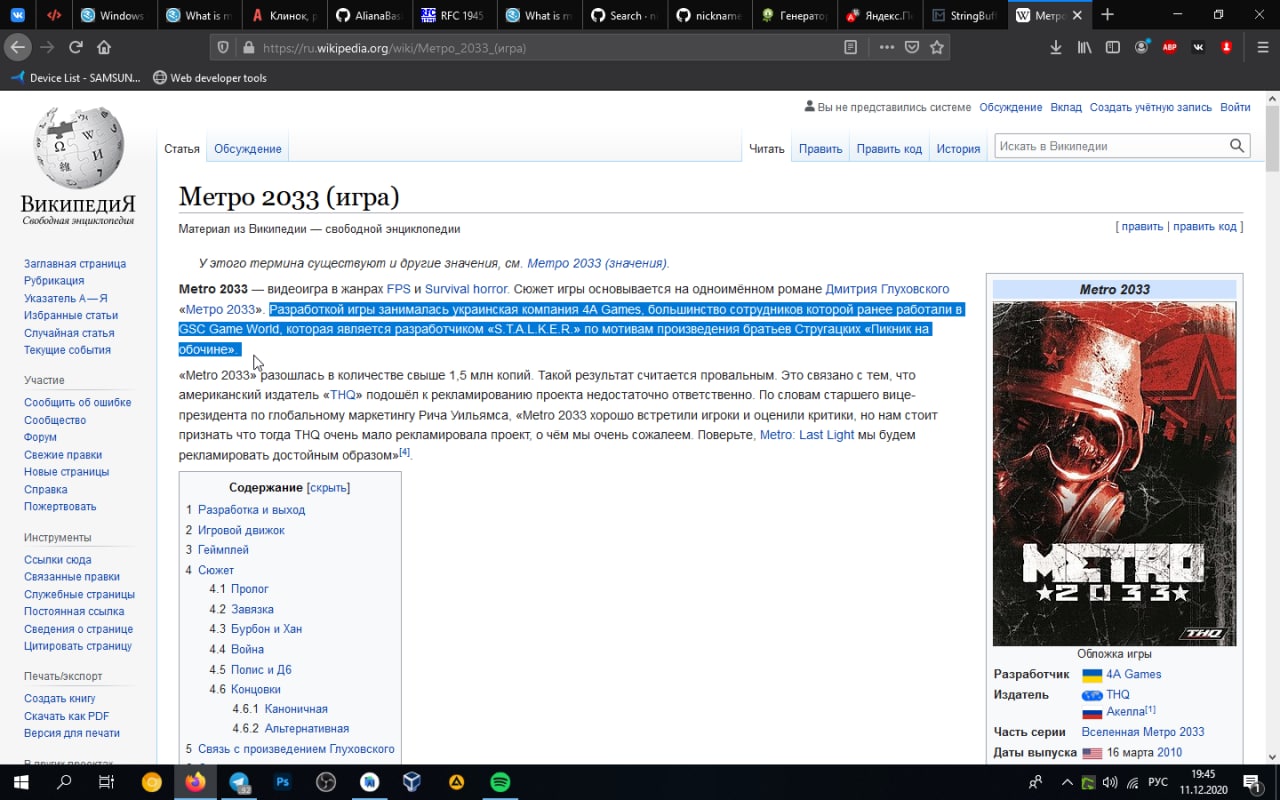The height and width of the screenshot is (800, 1280).
Task: Launch Photoshop from the taskbar
Action: [x=283, y=782]
